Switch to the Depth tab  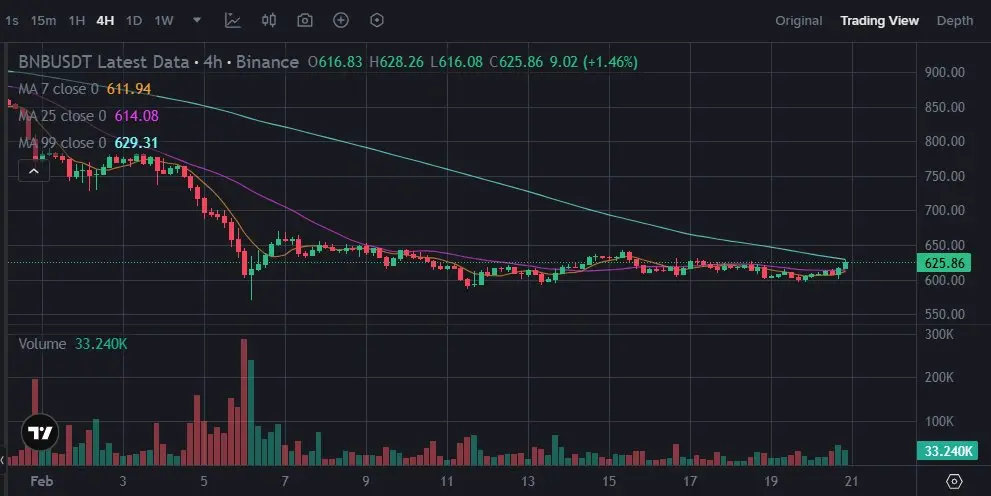click(954, 21)
